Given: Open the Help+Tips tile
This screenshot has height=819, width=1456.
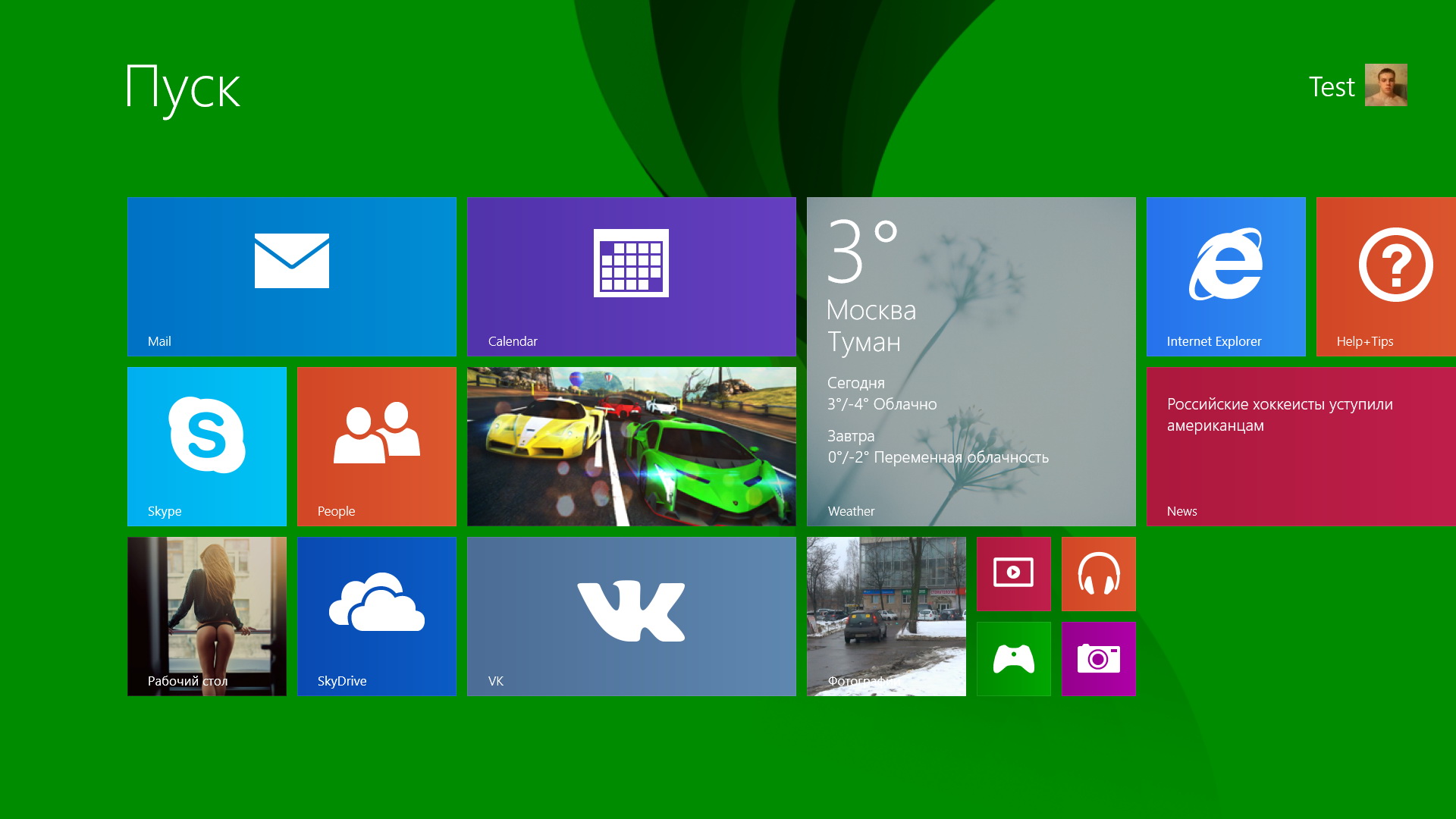Looking at the screenshot, I should coord(1386,277).
